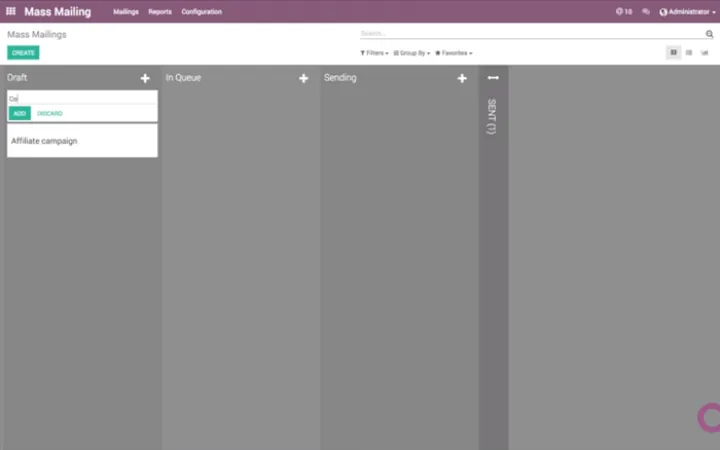This screenshot has width=720, height=450.
Task: Expand the Group By dropdown
Action: point(411,53)
